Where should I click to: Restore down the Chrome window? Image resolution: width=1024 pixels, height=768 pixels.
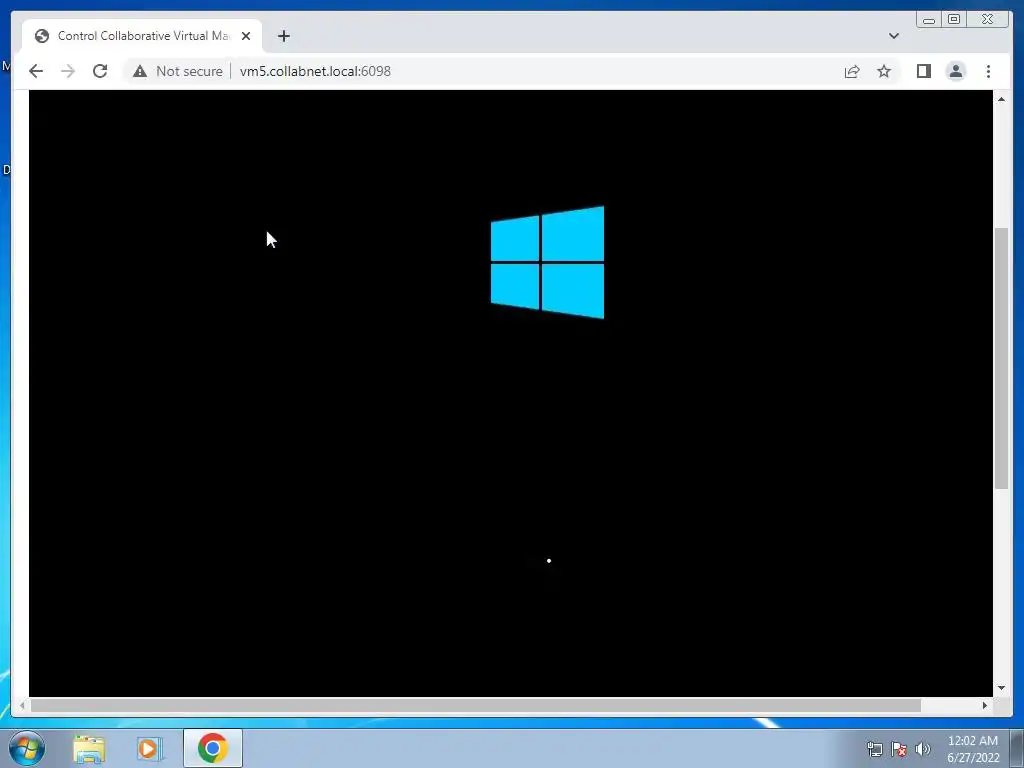[953, 20]
